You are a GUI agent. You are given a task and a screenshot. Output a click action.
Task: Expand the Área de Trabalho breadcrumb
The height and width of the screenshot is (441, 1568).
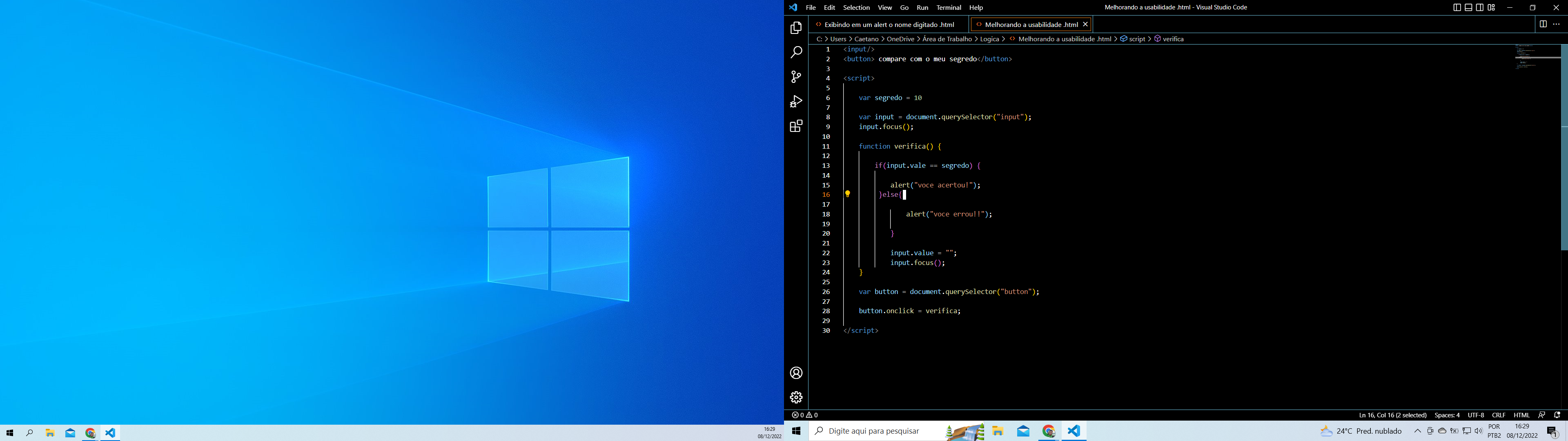(947, 39)
